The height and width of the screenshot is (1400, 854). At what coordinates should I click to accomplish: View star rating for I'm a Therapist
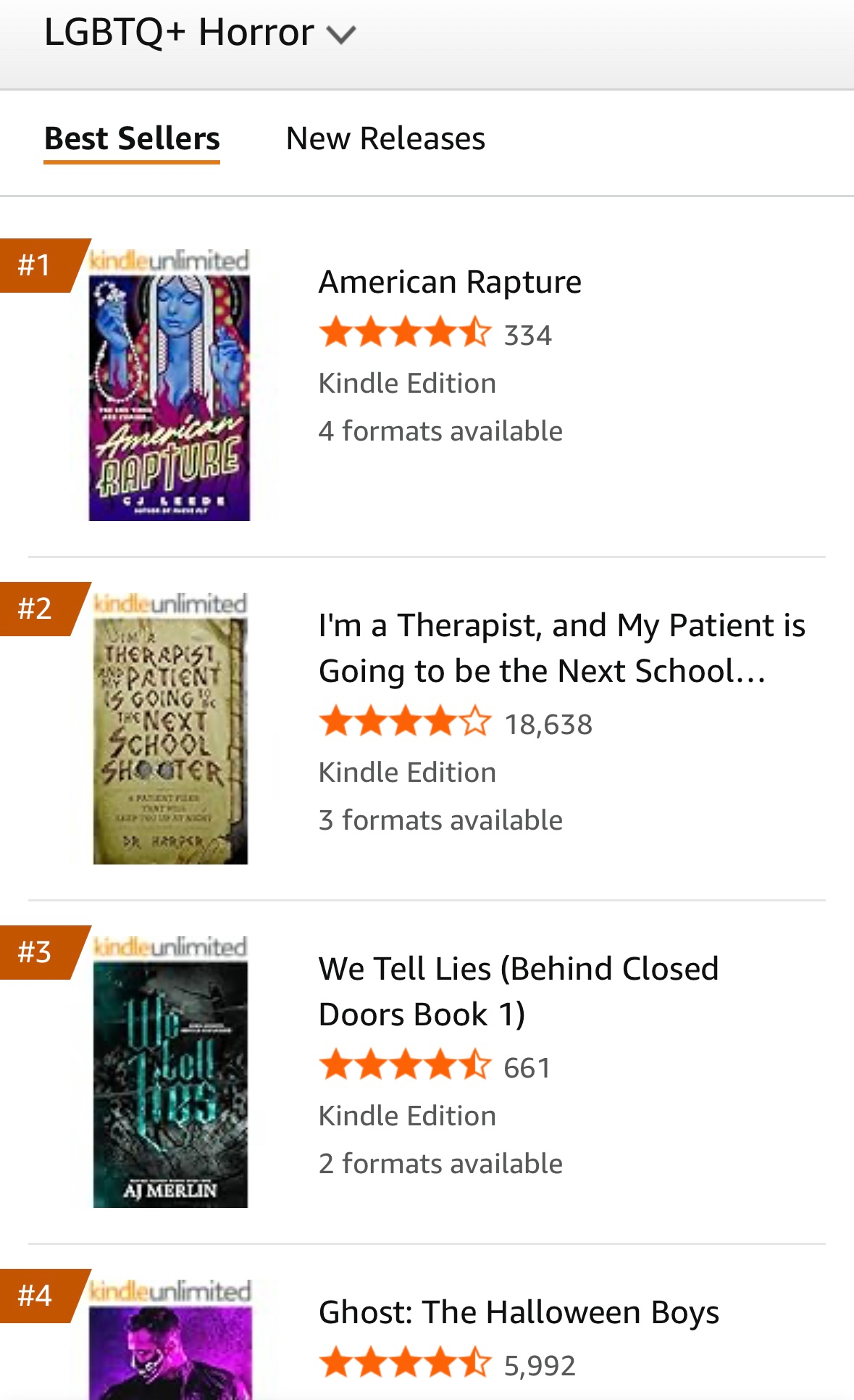tap(404, 723)
